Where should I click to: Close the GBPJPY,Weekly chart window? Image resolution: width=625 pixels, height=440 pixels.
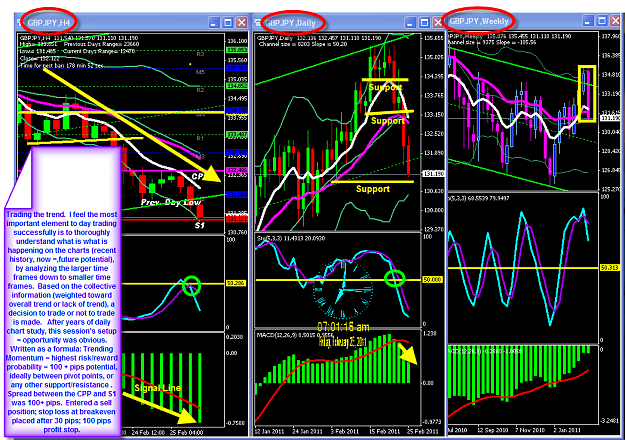click(616, 20)
